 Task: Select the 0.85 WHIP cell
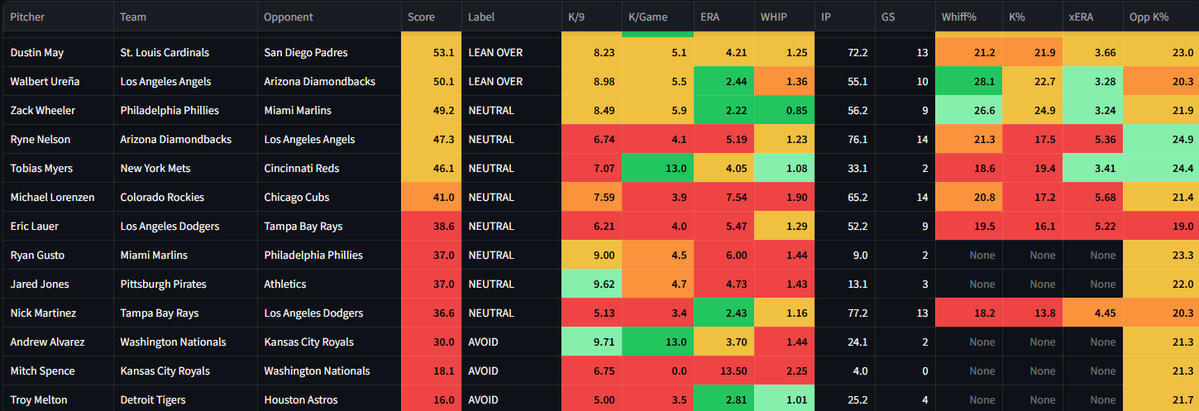click(x=785, y=110)
